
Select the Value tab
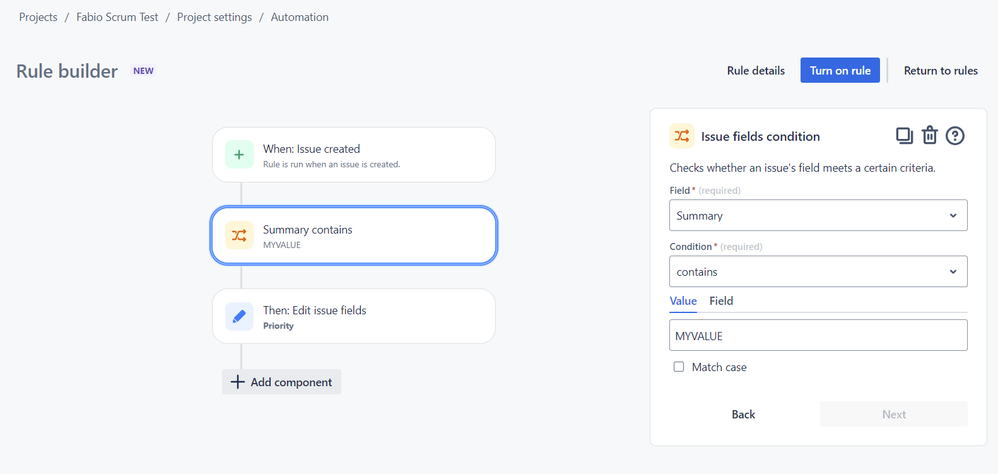pos(683,301)
